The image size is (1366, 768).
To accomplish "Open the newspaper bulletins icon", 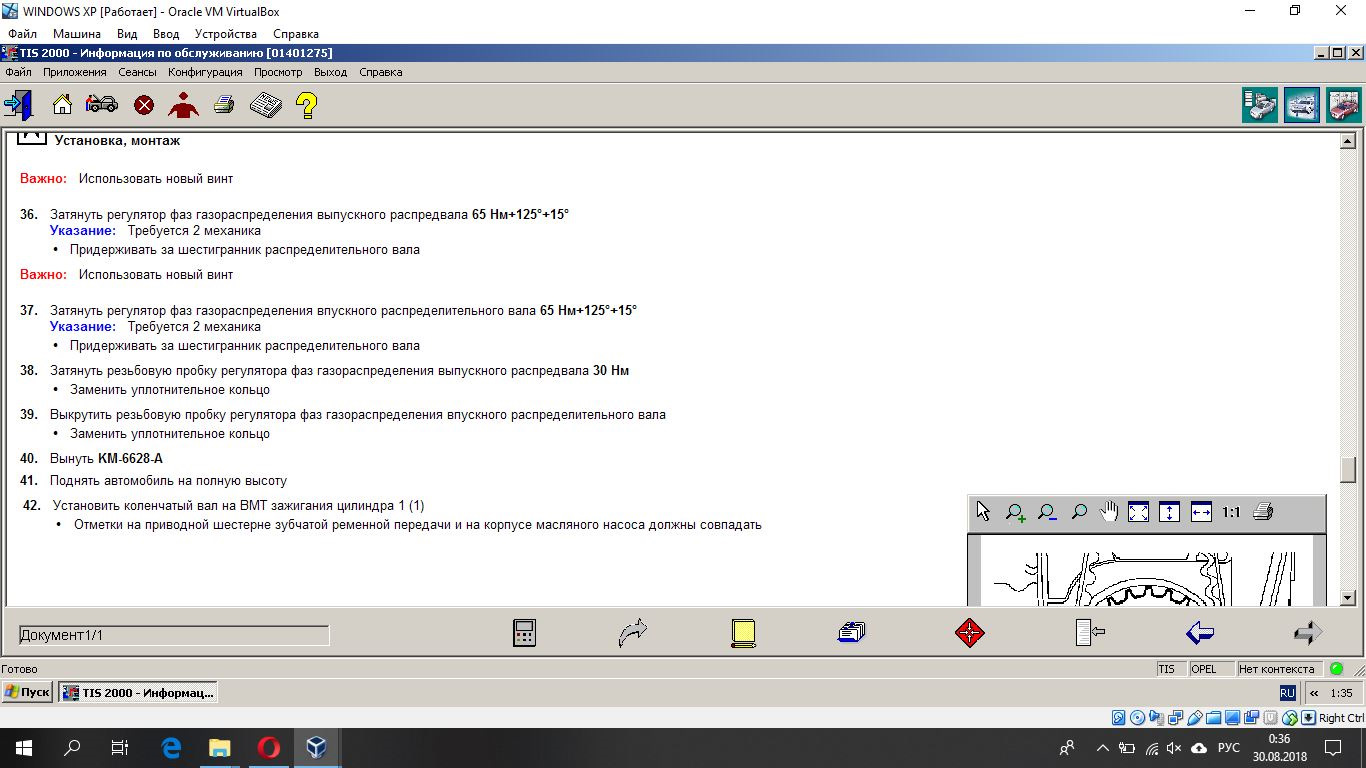I will coord(265,104).
